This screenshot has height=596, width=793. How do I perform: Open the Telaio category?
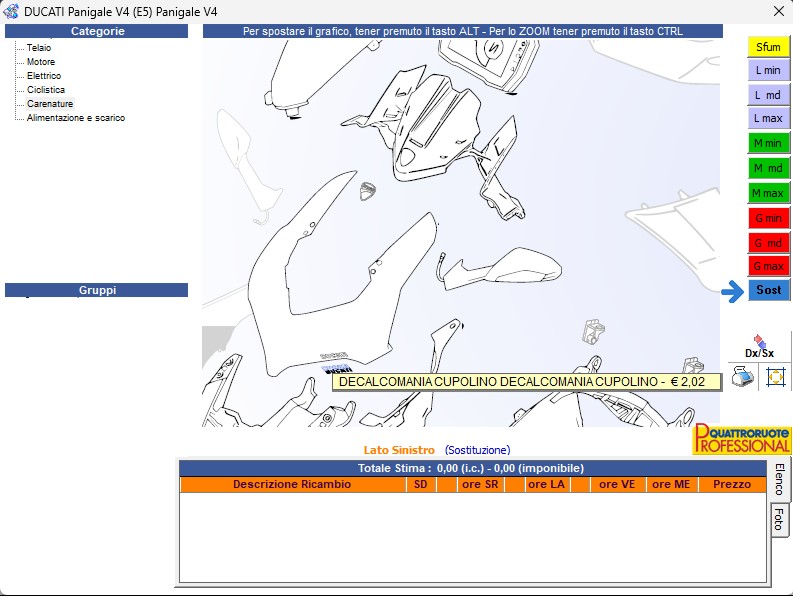click(39, 48)
